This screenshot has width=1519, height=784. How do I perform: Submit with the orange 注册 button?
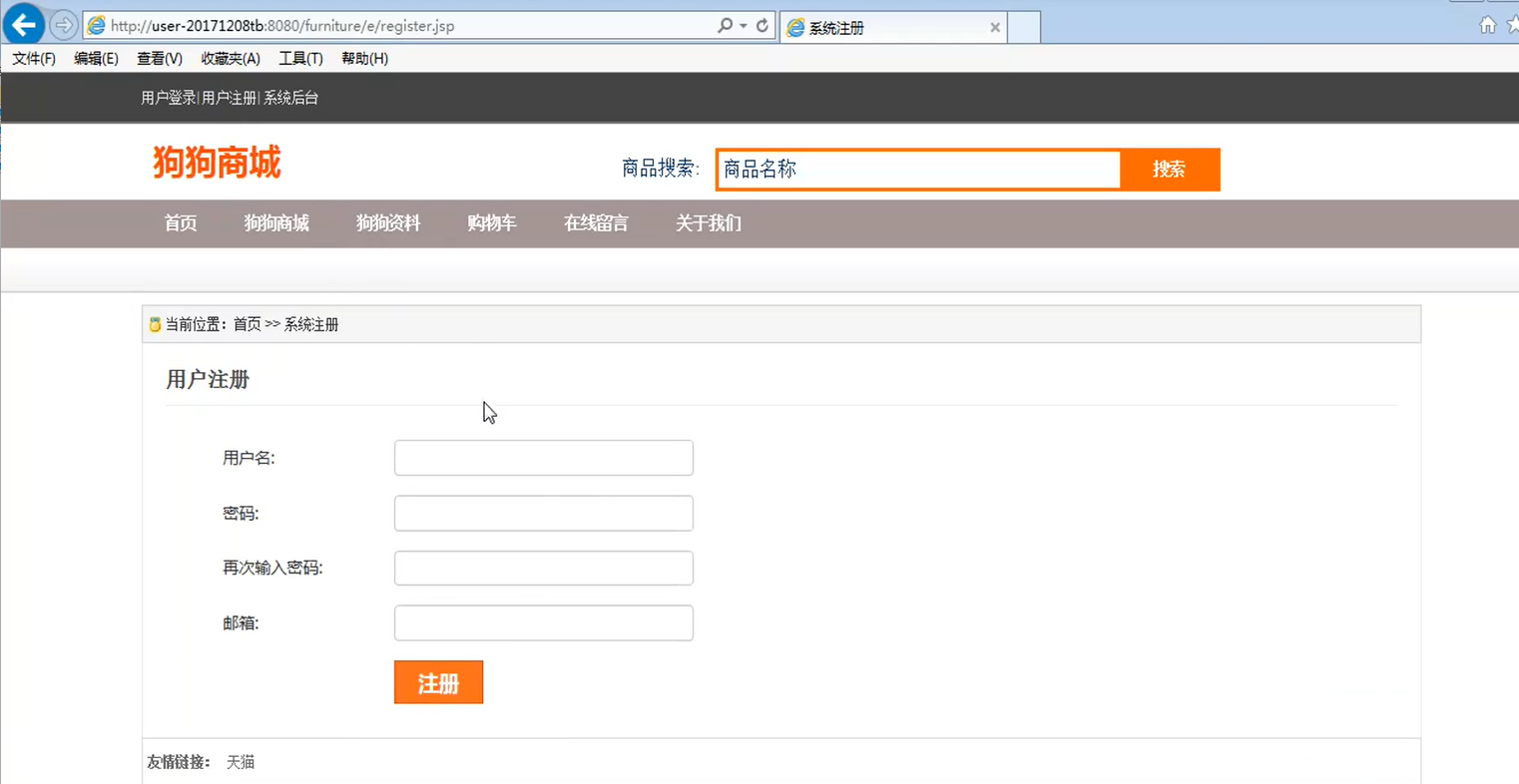click(438, 682)
